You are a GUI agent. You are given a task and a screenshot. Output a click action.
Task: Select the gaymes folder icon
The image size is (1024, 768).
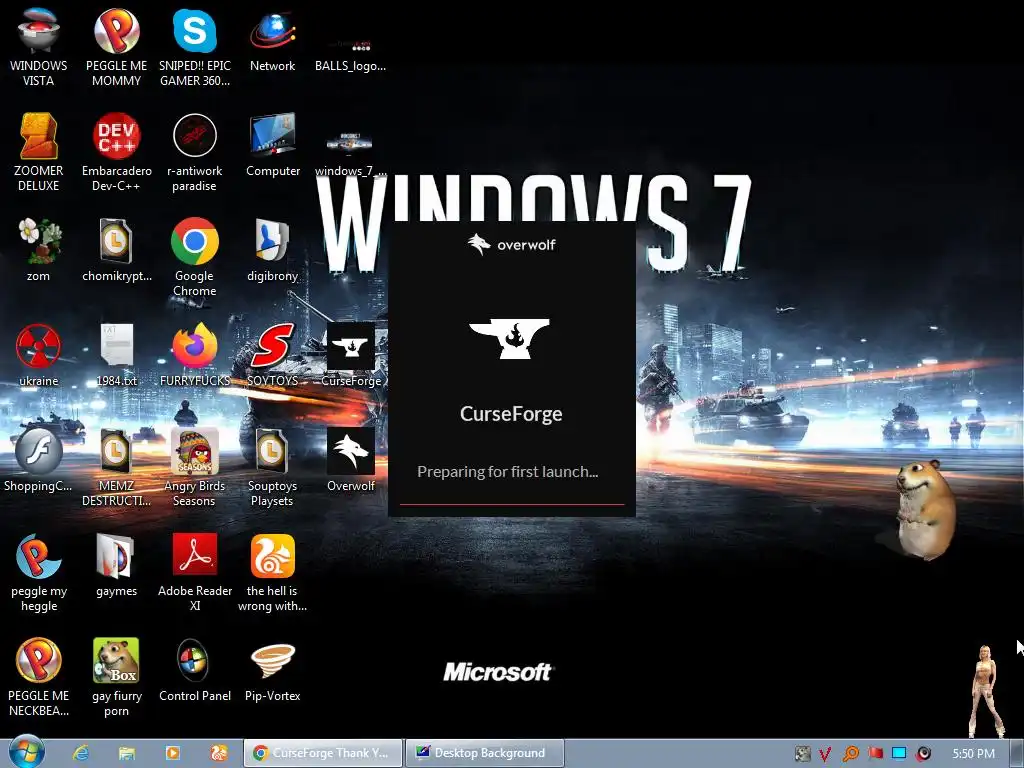coord(116,566)
